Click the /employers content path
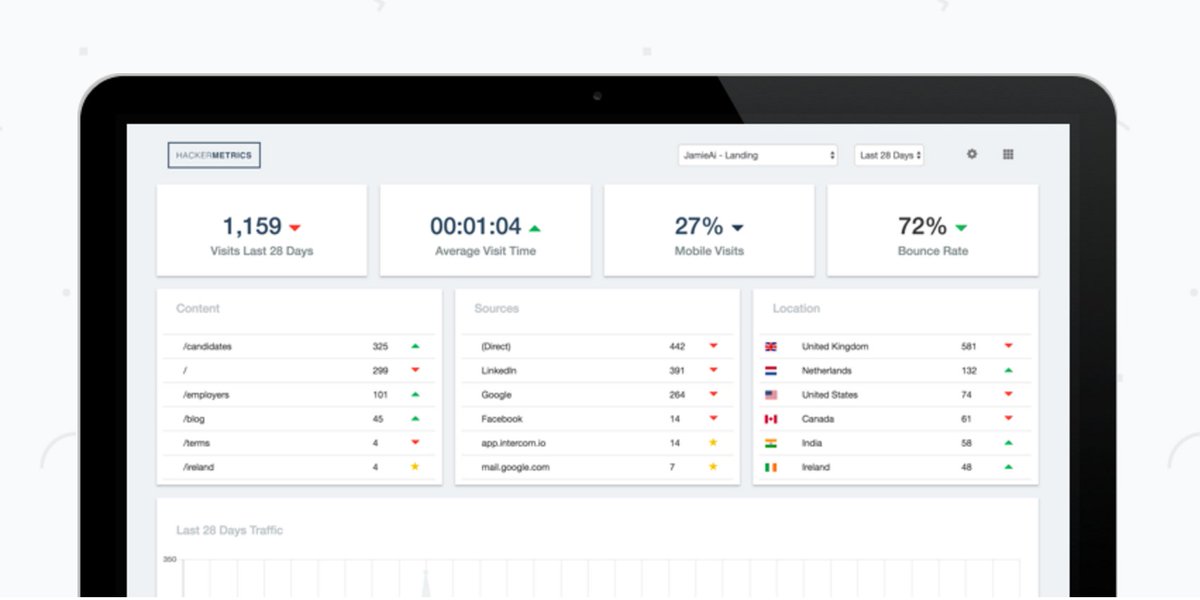 [x=205, y=395]
